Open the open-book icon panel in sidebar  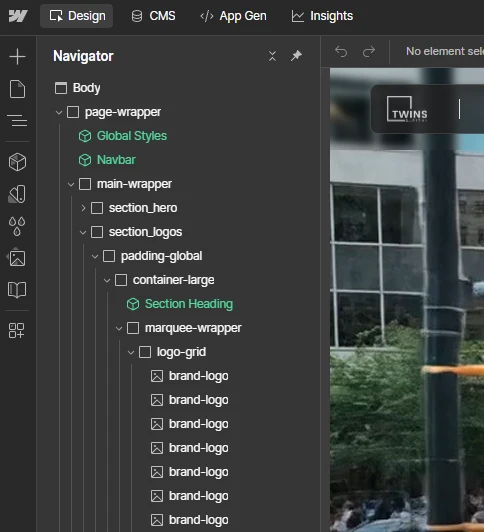pos(17,290)
